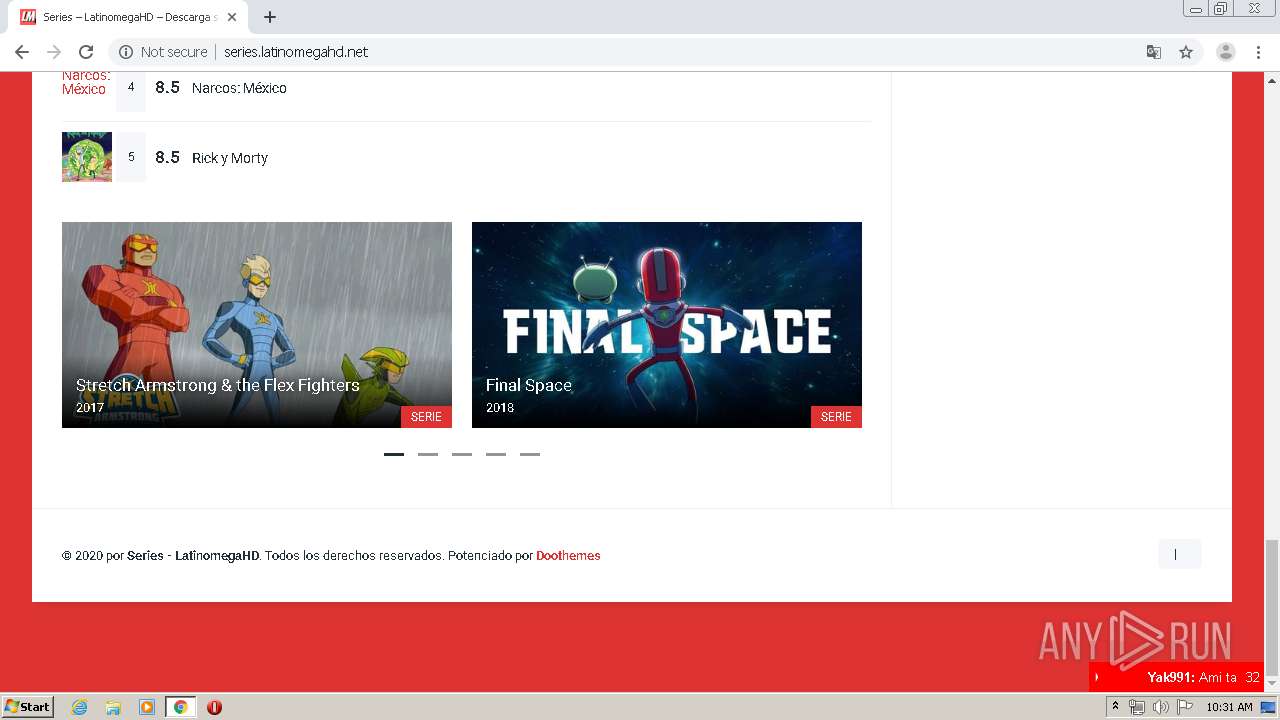Select the first carousel indicator dash
Screen dimensions: 1280x720
(x=394, y=454)
